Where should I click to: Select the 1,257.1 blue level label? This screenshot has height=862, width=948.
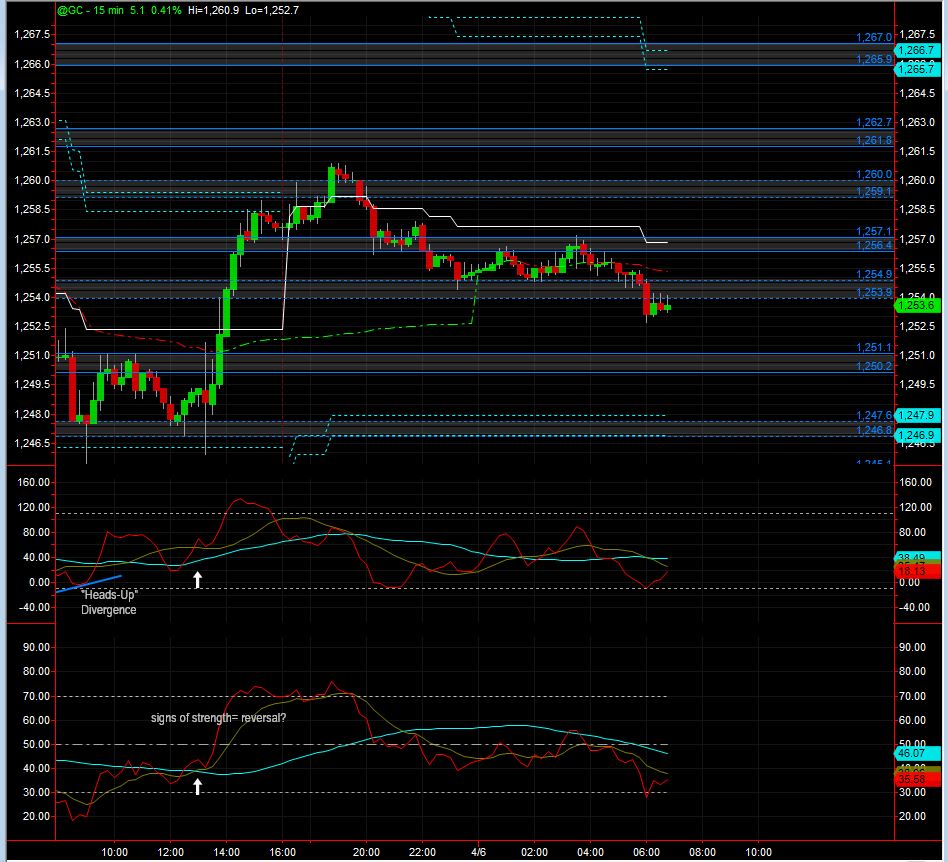(x=874, y=232)
